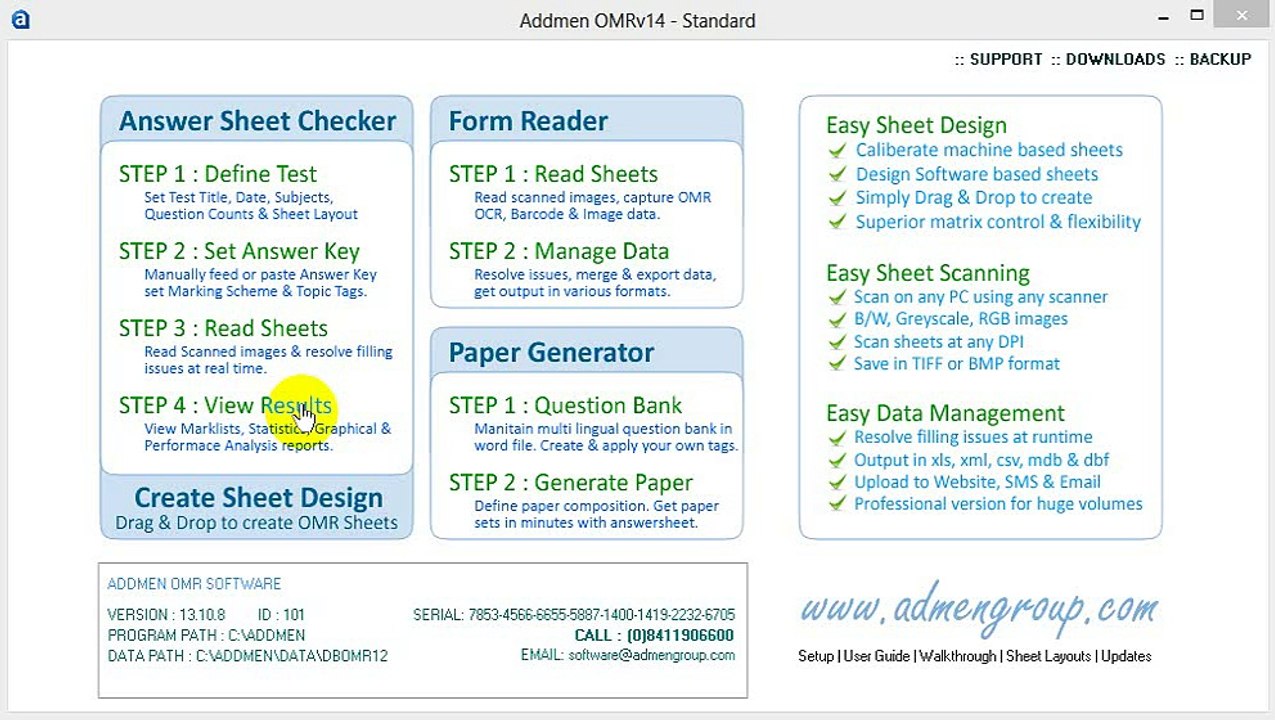1275x720 pixels.
Task: Open STEP 4 : View Results
Action: pyautogui.click(x=225, y=405)
